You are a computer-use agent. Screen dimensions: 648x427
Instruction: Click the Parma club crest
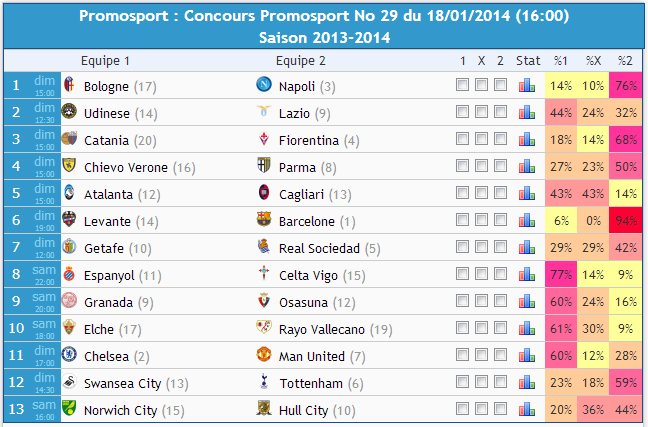tap(264, 165)
